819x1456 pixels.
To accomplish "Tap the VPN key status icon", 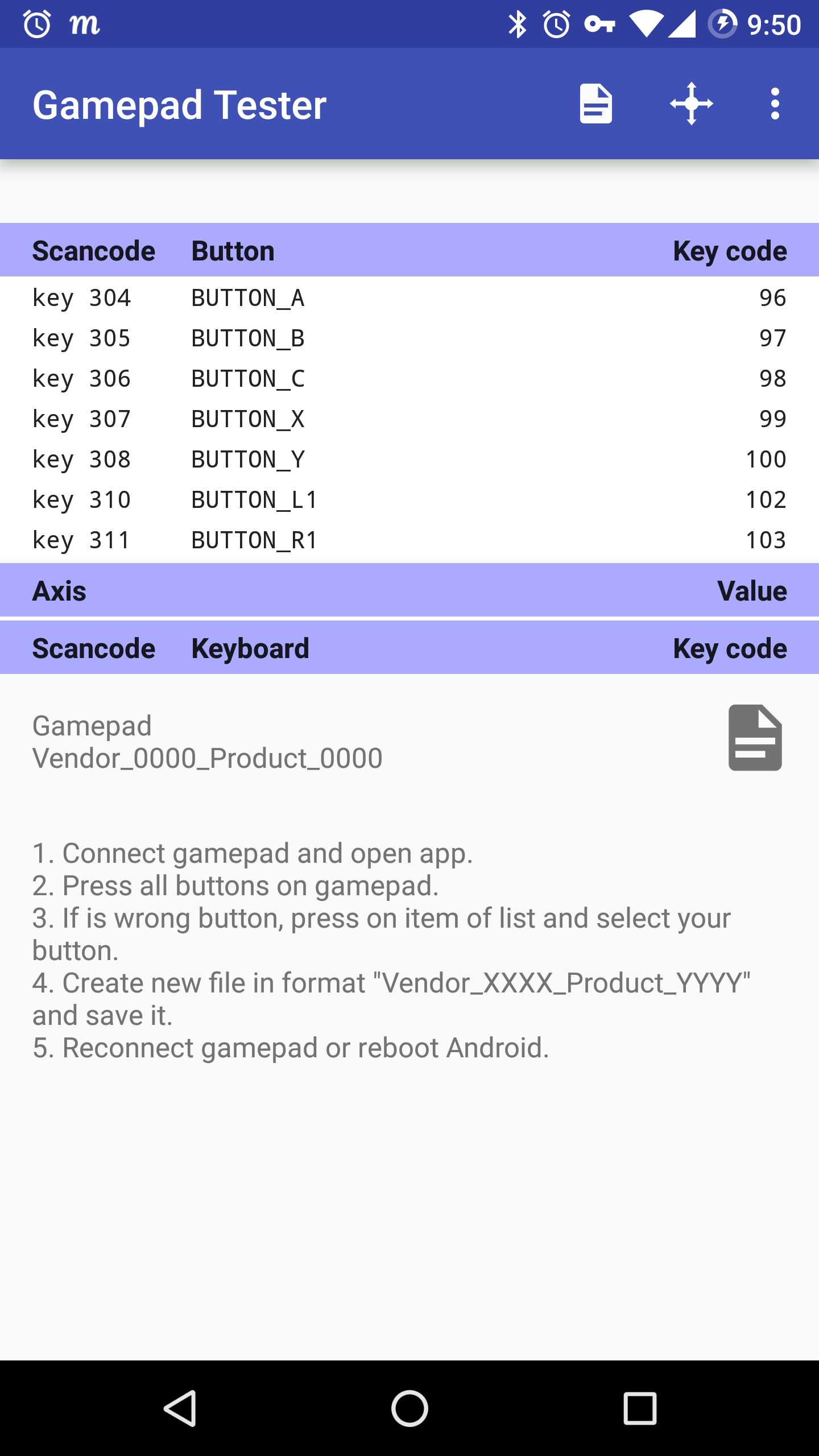I will [599, 24].
